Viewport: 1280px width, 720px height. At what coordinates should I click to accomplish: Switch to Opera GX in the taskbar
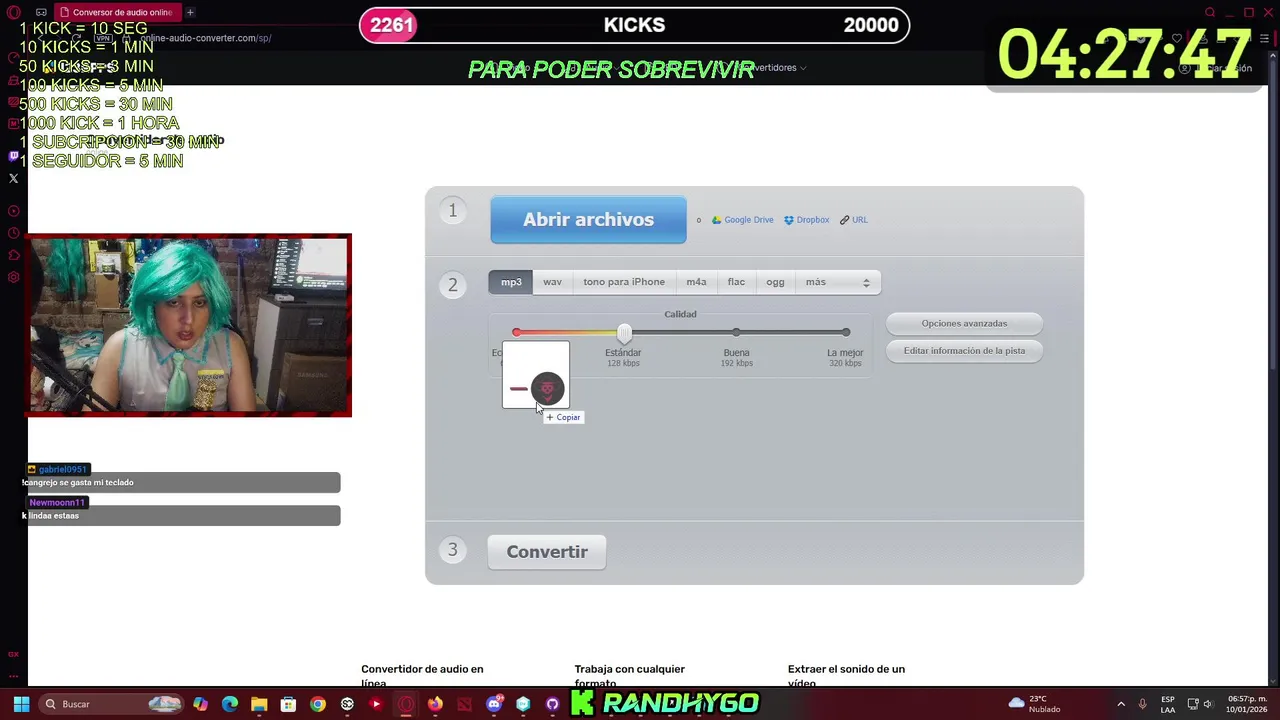[x=406, y=704]
